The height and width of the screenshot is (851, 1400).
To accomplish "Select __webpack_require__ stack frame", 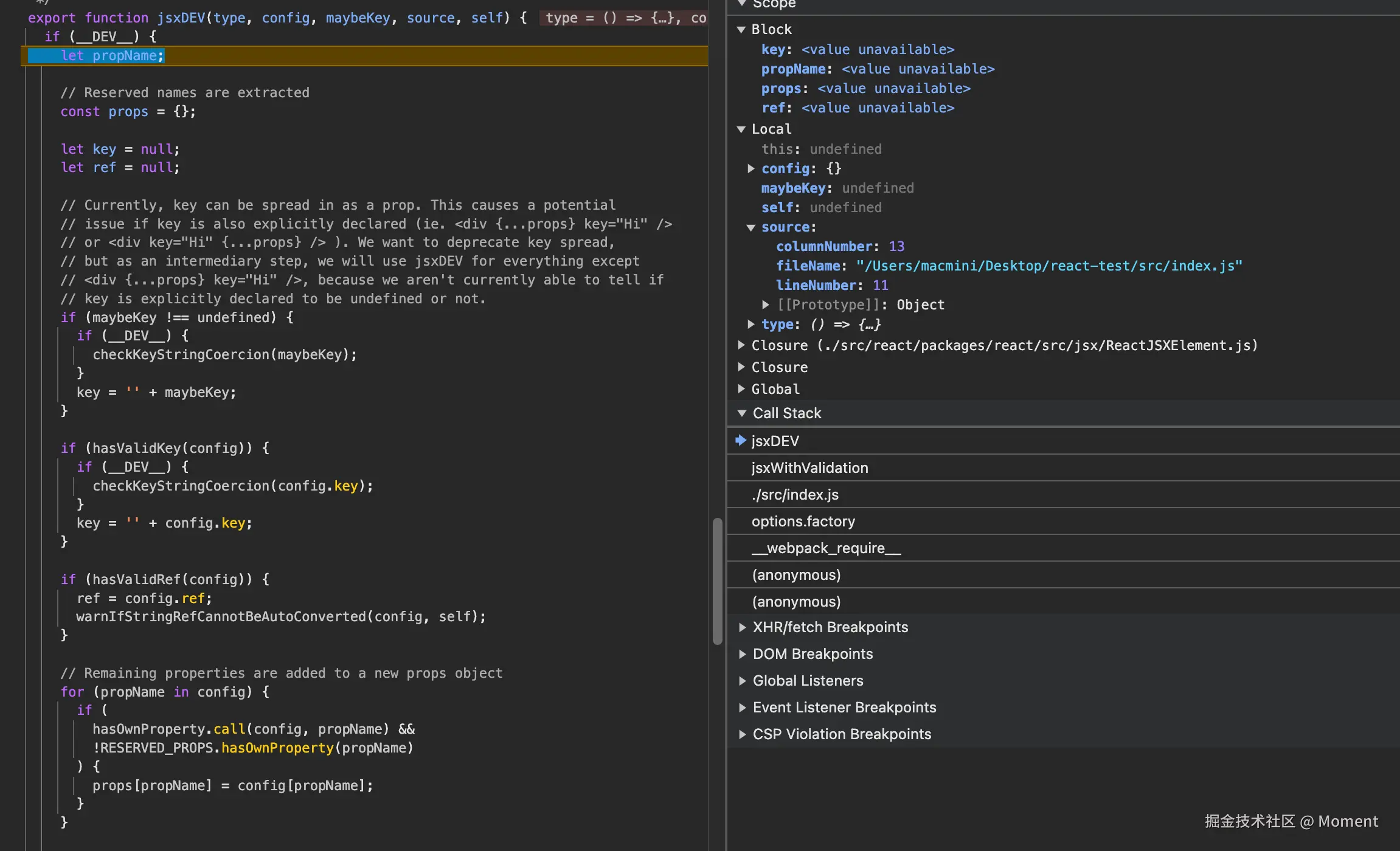I will point(826,548).
